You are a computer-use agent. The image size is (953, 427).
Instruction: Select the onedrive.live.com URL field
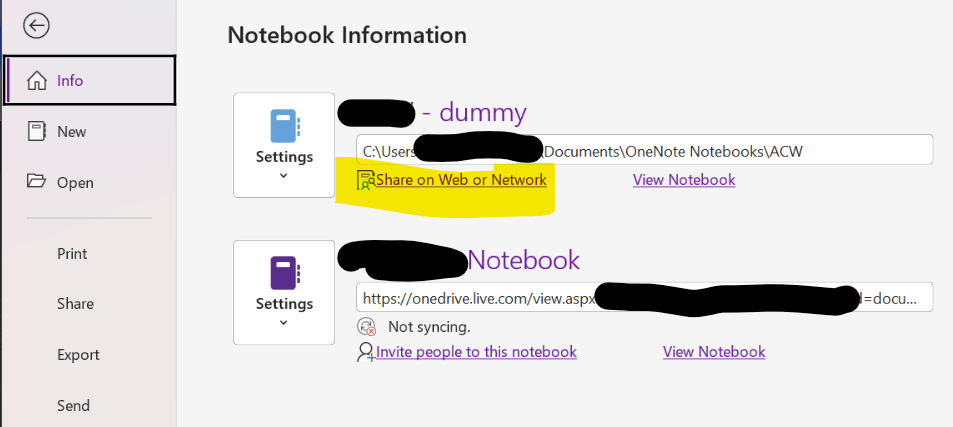pyautogui.click(x=644, y=297)
